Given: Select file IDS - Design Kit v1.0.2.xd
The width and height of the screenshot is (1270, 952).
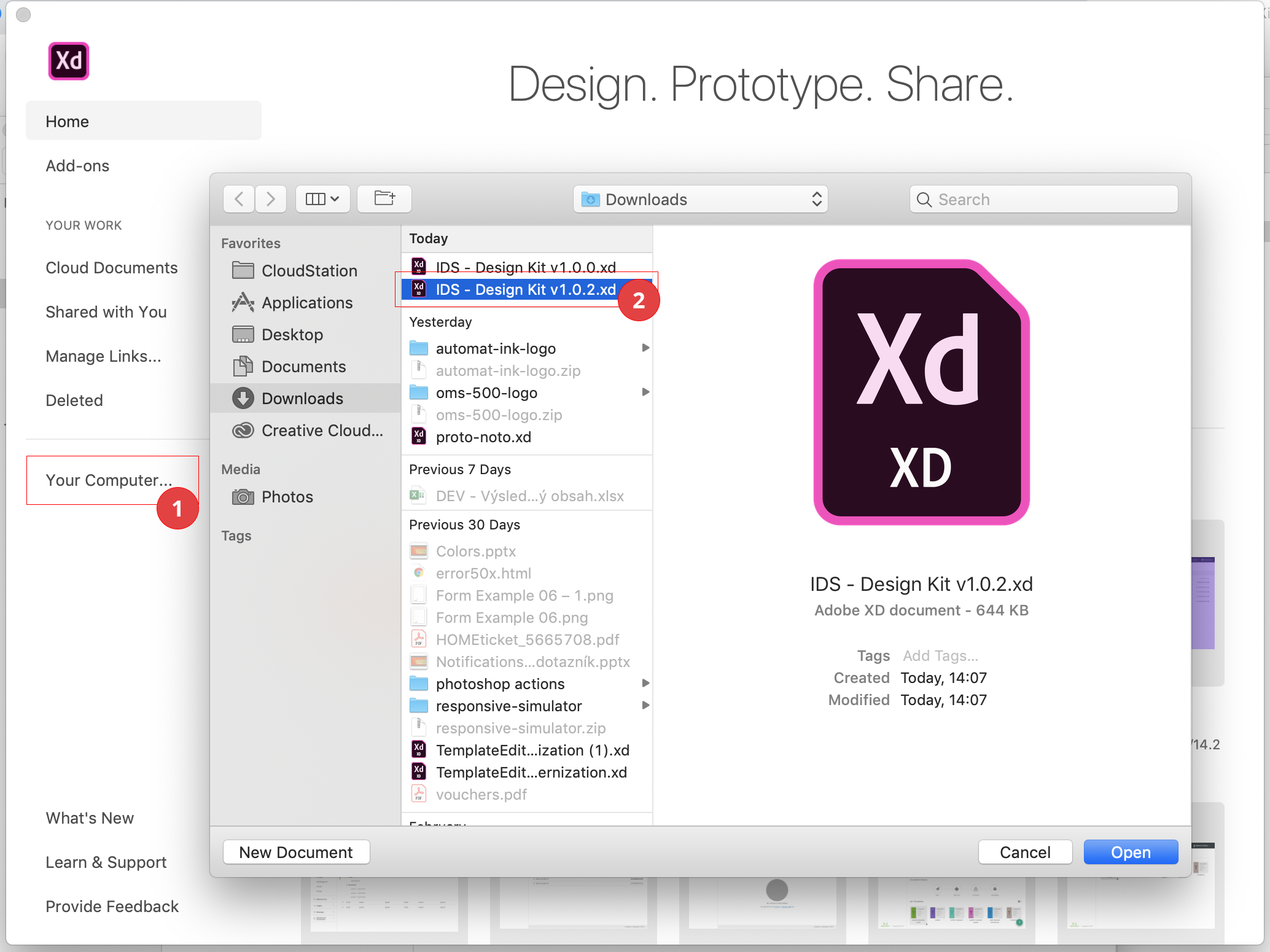Looking at the screenshot, I should [x=527, y=289].
